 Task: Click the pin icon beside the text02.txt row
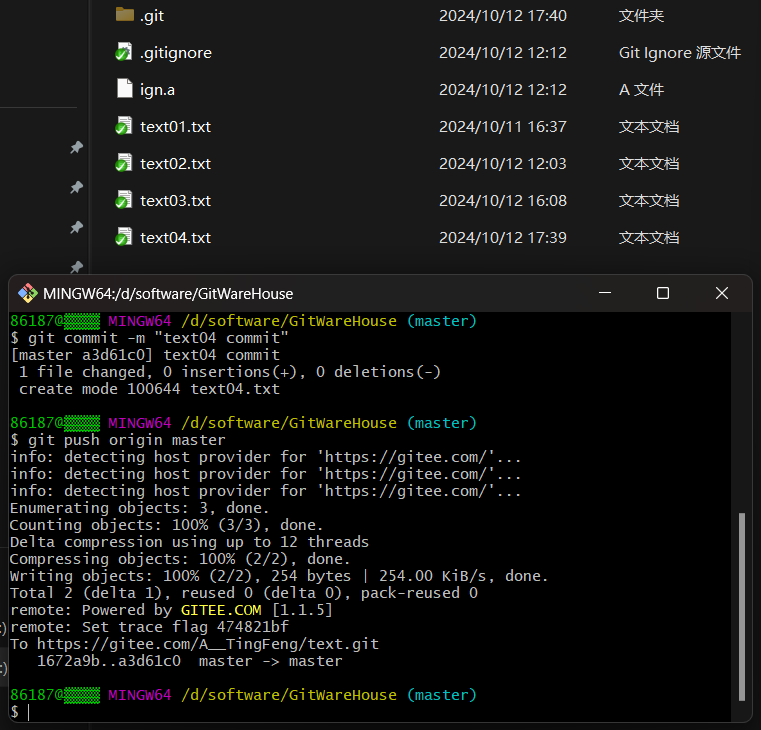(x=76, y=187)
